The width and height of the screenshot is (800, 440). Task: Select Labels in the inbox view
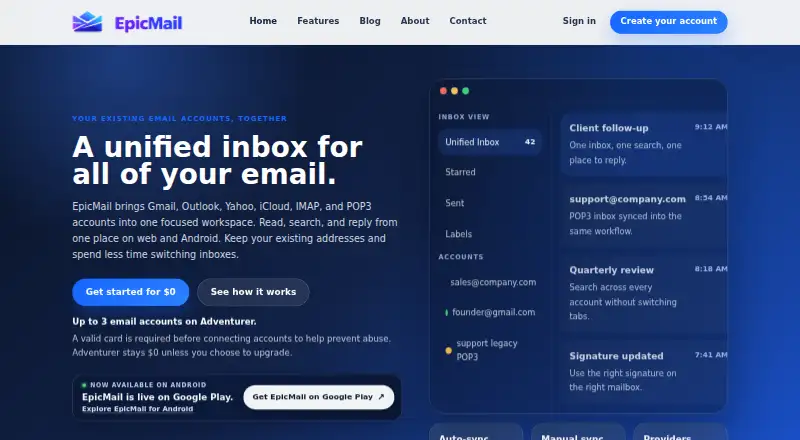point(490,234)
